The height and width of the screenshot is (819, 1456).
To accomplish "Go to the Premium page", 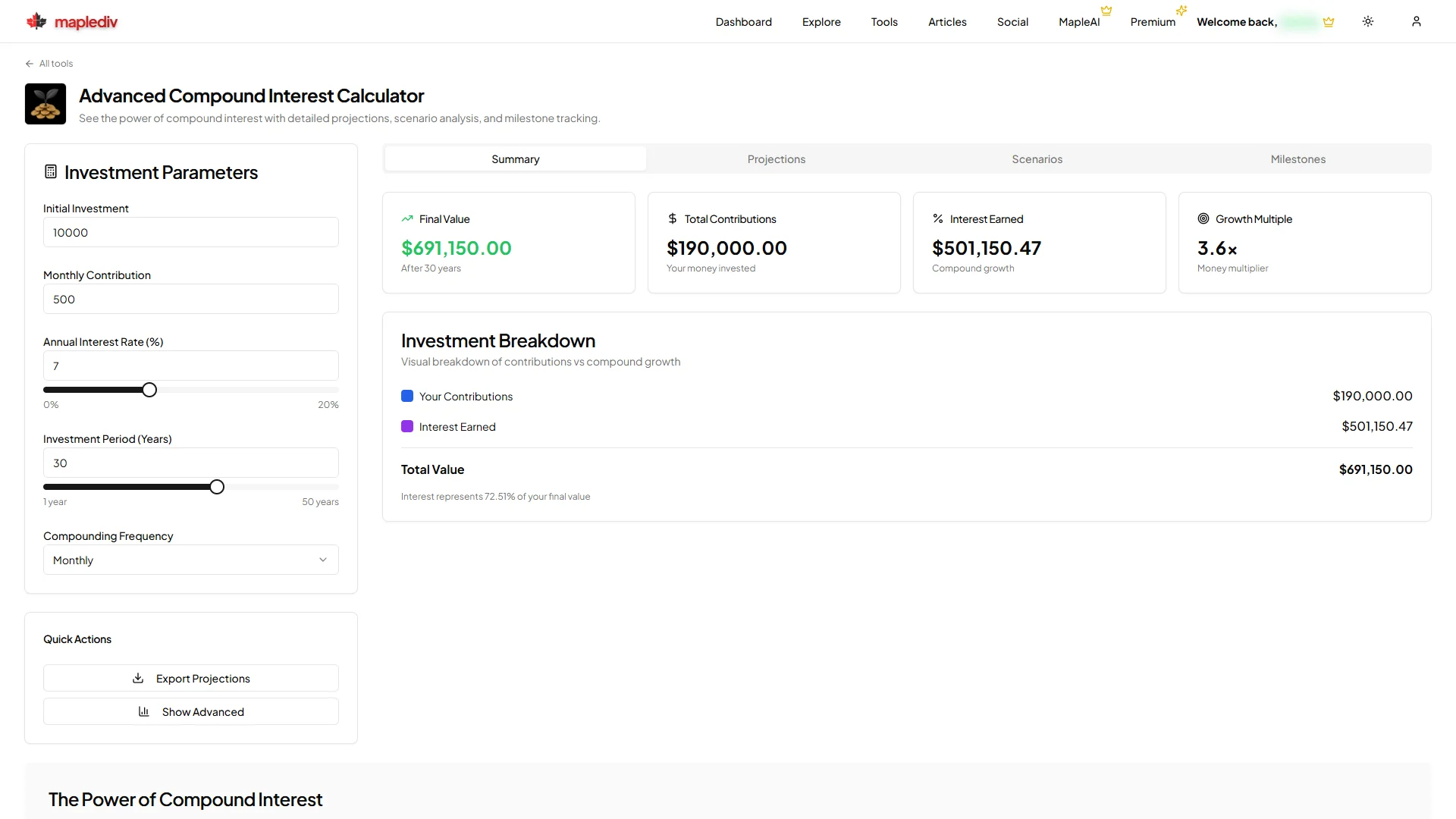I will click(1153, 22).
